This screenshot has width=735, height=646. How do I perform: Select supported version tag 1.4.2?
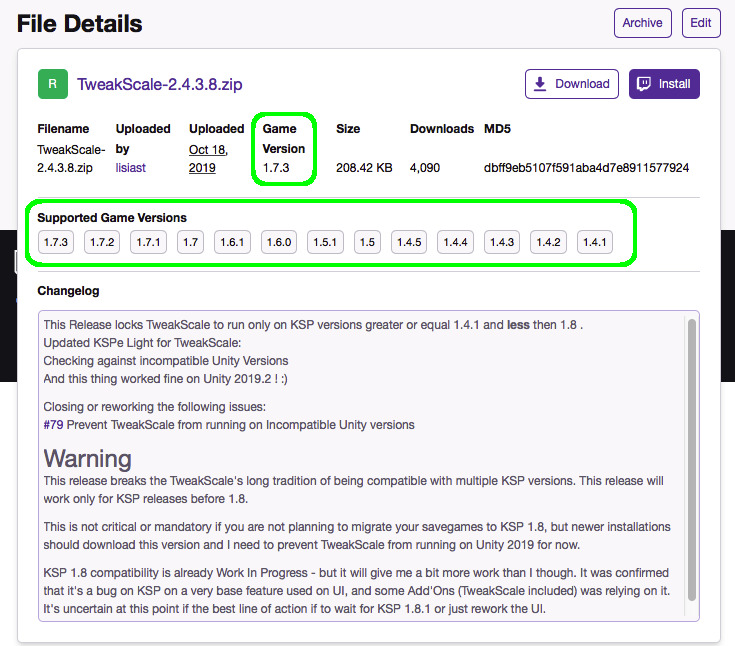548,242
